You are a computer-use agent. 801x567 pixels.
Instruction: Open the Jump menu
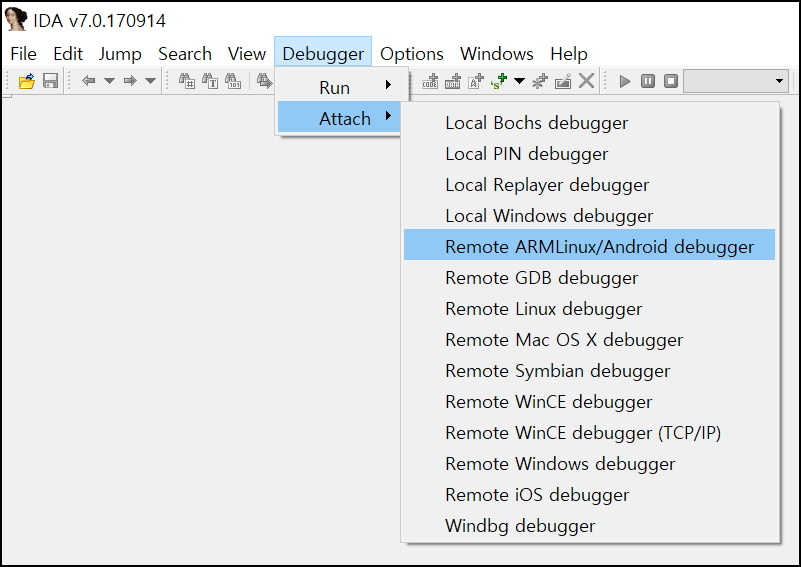tap(120, 54)
